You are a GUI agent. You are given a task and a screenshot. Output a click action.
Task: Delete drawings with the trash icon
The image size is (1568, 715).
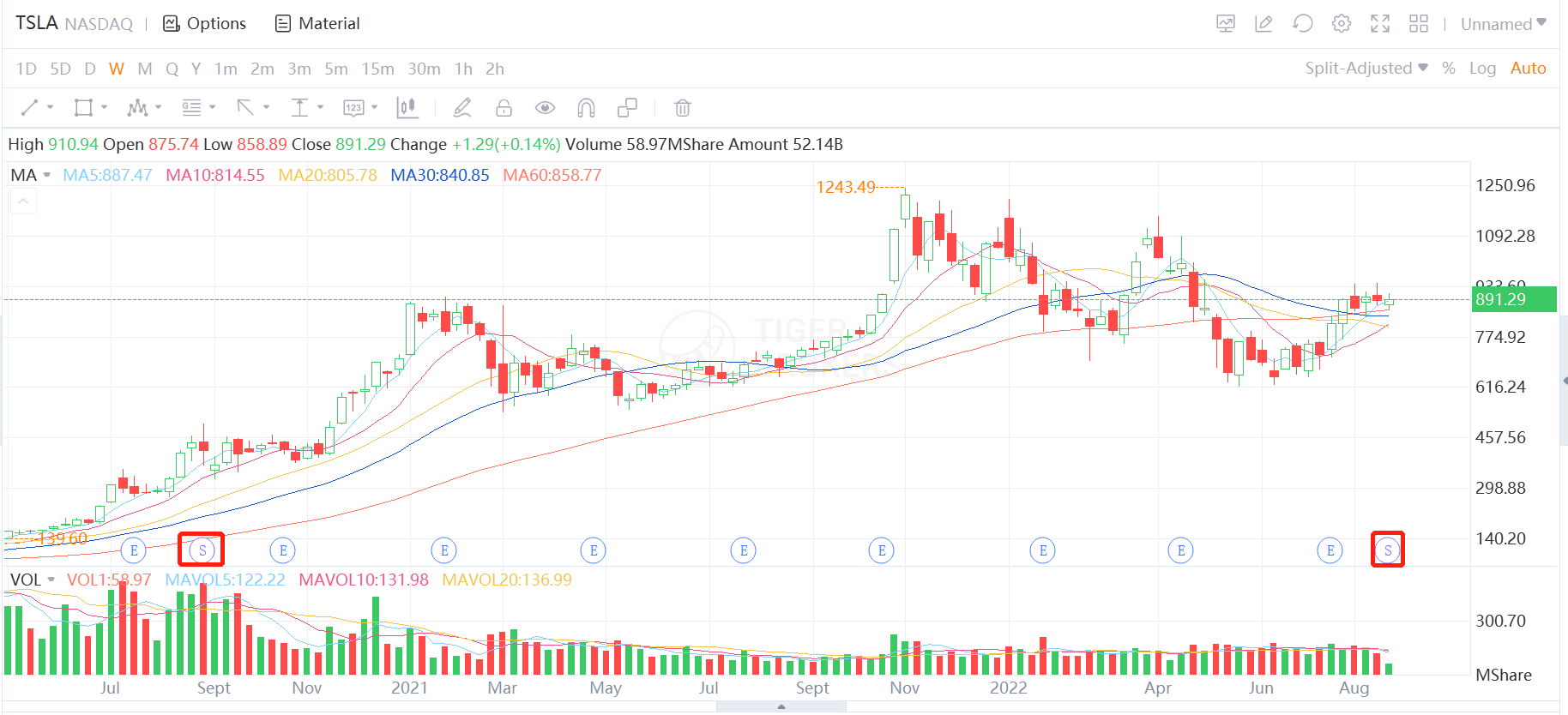pyautogui.click(x=682, y=107)
